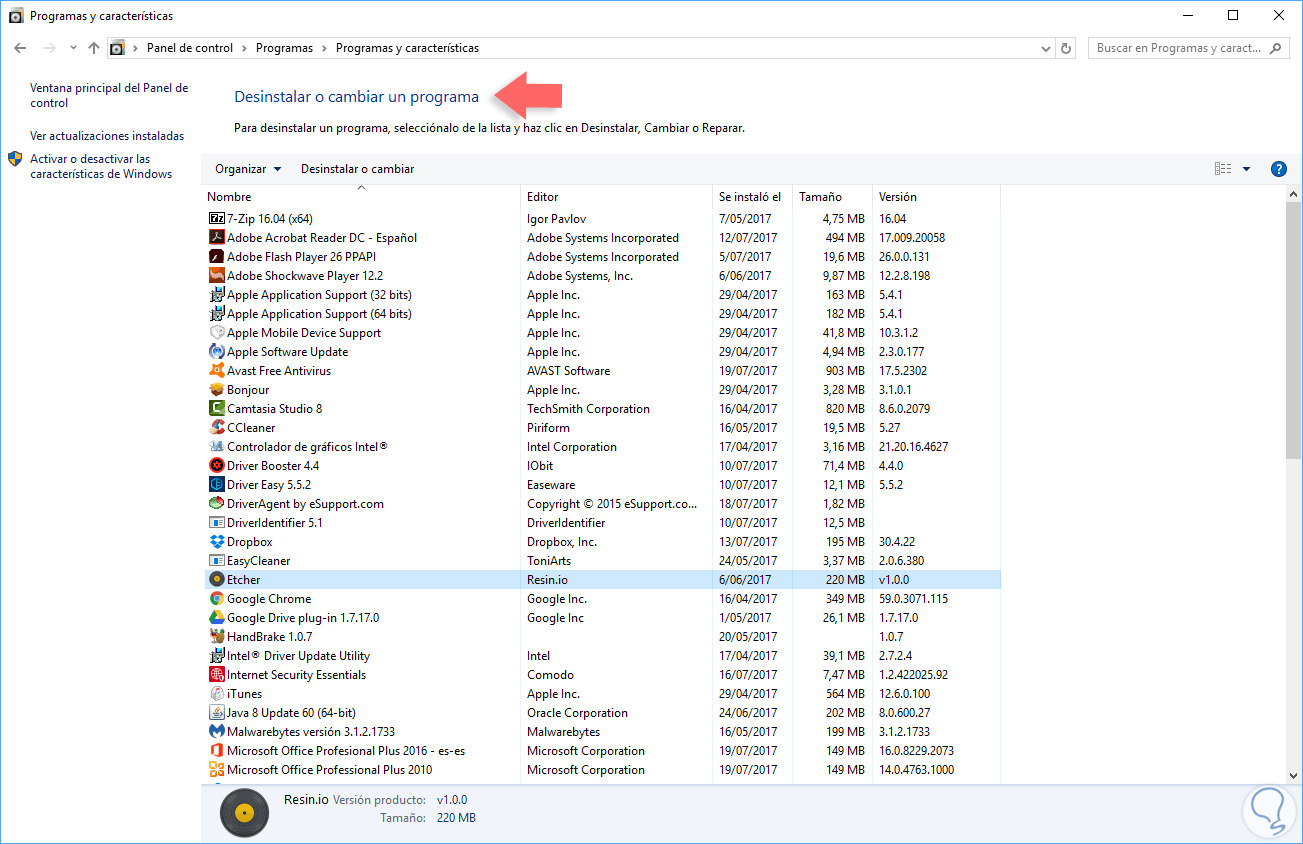Open Activar o desactivar las características de Windows

pos(101,166)
